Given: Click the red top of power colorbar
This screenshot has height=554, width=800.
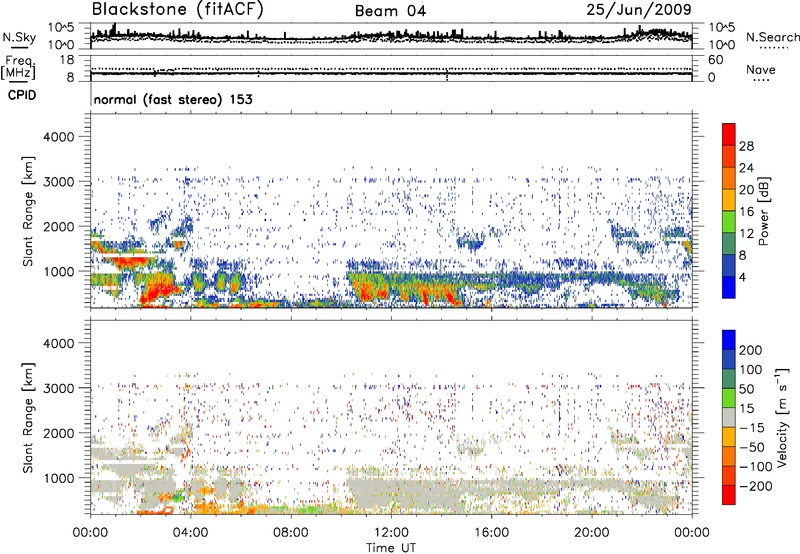Looking at the screenshot, I should point(729,134).
